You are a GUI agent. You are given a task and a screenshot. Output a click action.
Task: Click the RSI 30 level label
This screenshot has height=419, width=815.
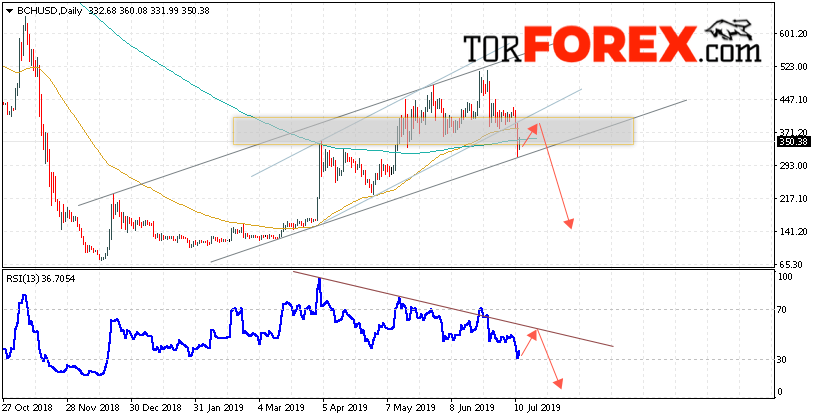(783, 360)
